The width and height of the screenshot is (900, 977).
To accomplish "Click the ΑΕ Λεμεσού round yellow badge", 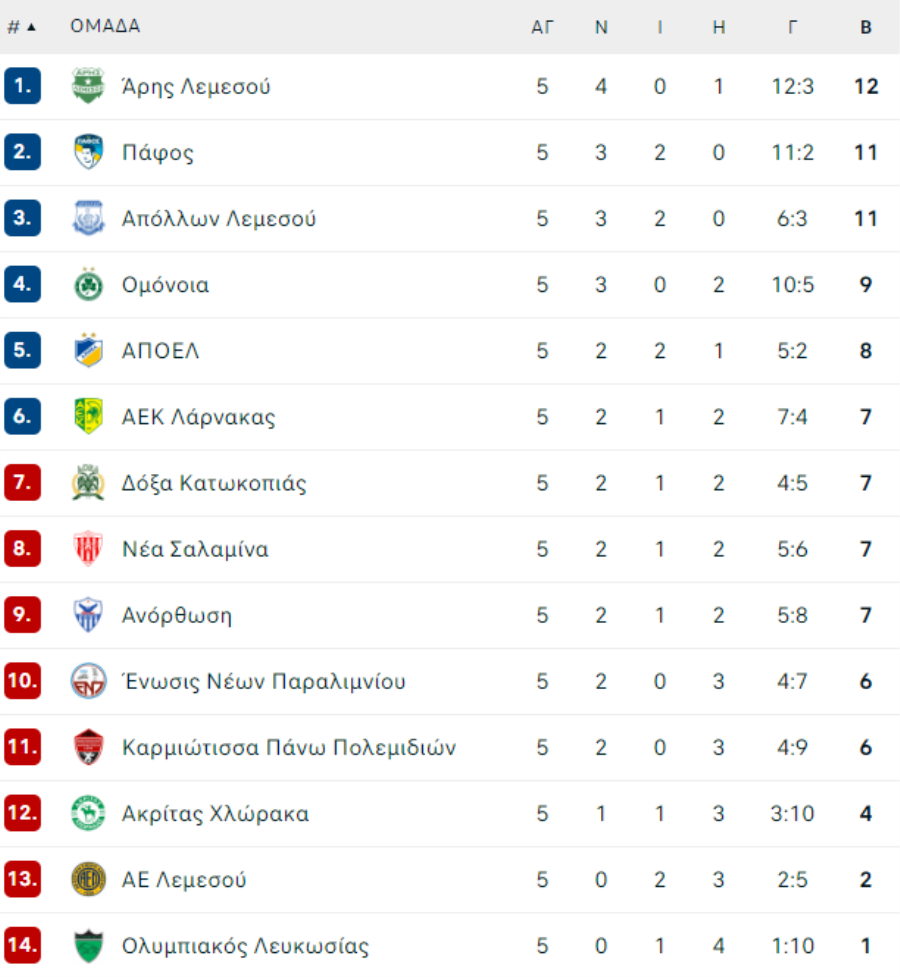I will coord(88,879).
